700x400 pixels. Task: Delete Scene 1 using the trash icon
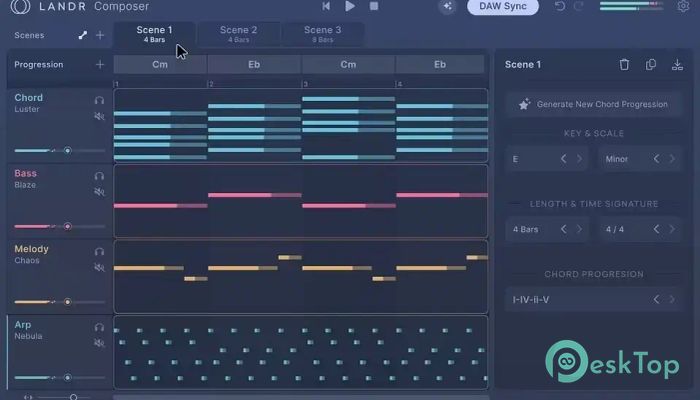click(x=625, y=65)
